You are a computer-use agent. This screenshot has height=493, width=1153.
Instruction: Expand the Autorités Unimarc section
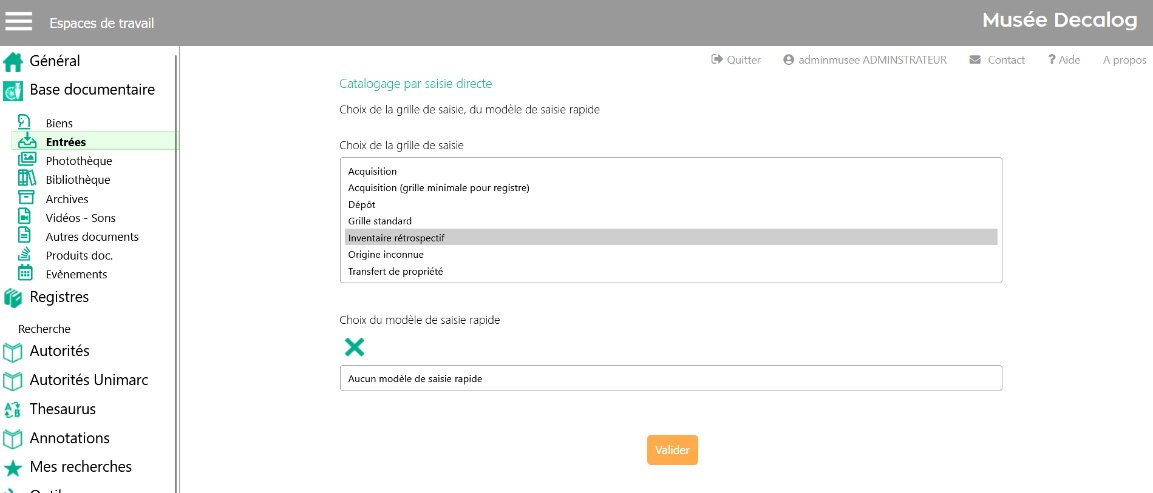pos(89,380)
